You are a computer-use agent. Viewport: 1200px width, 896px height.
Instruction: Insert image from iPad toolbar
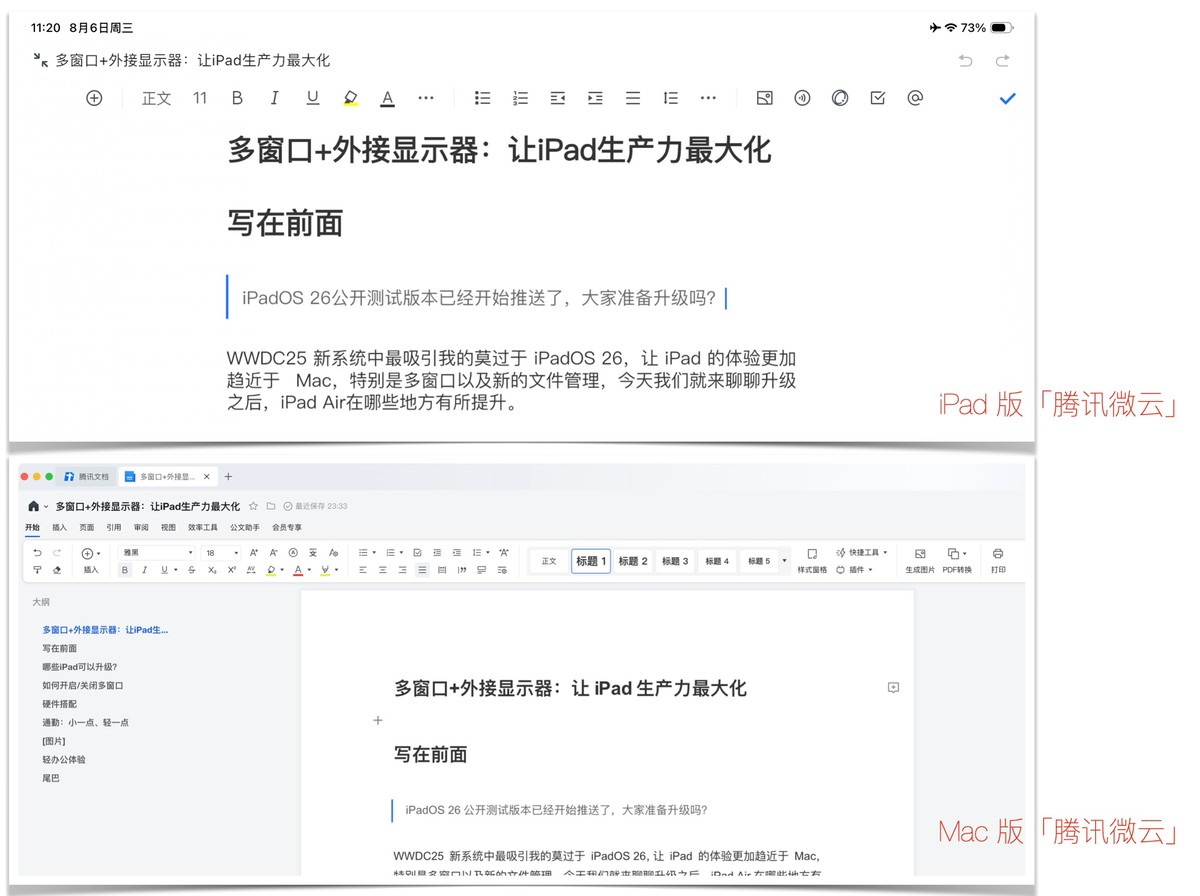pos(765,98)
